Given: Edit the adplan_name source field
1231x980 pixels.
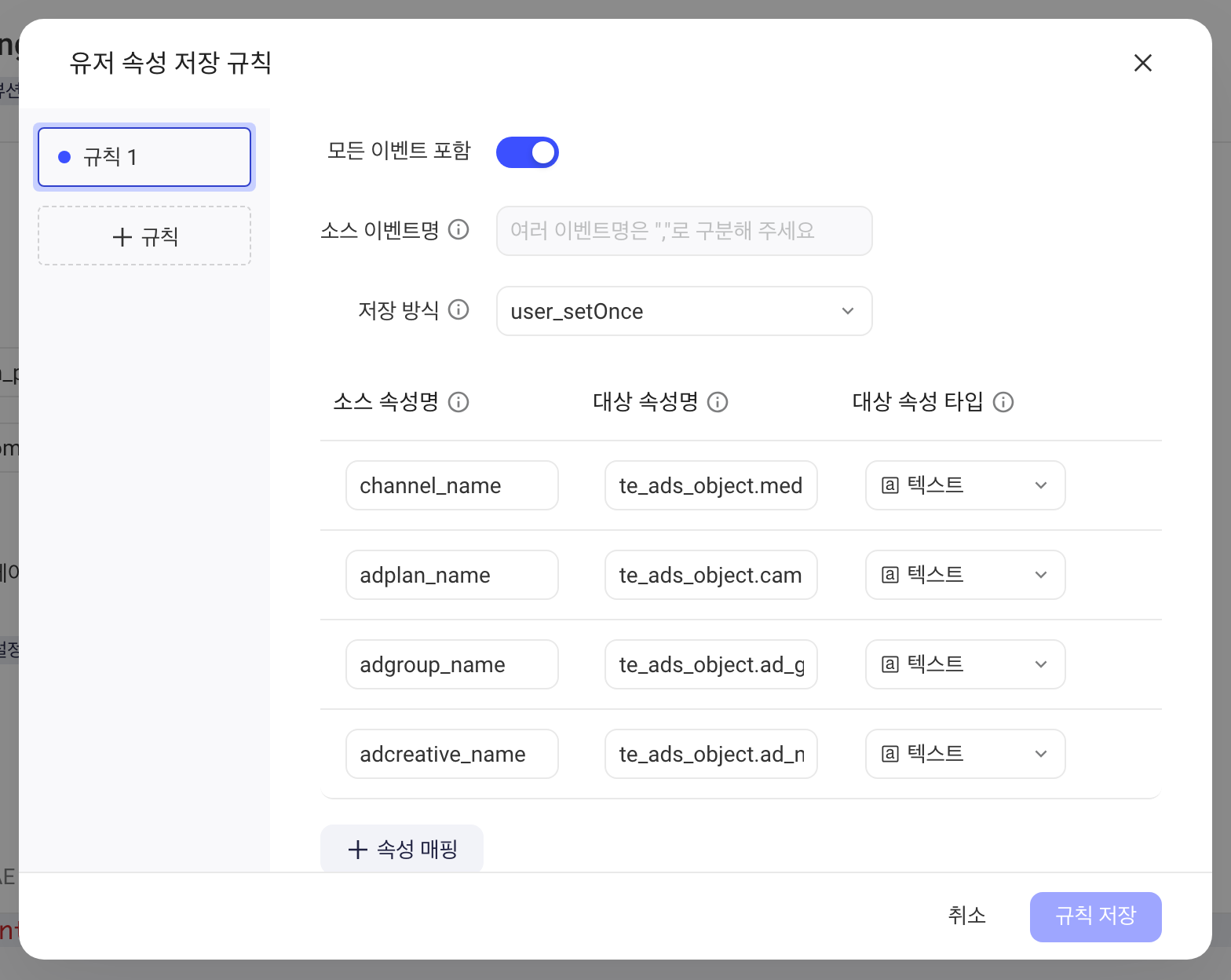Looking at the screenshot, I should [x=452, y=575].
